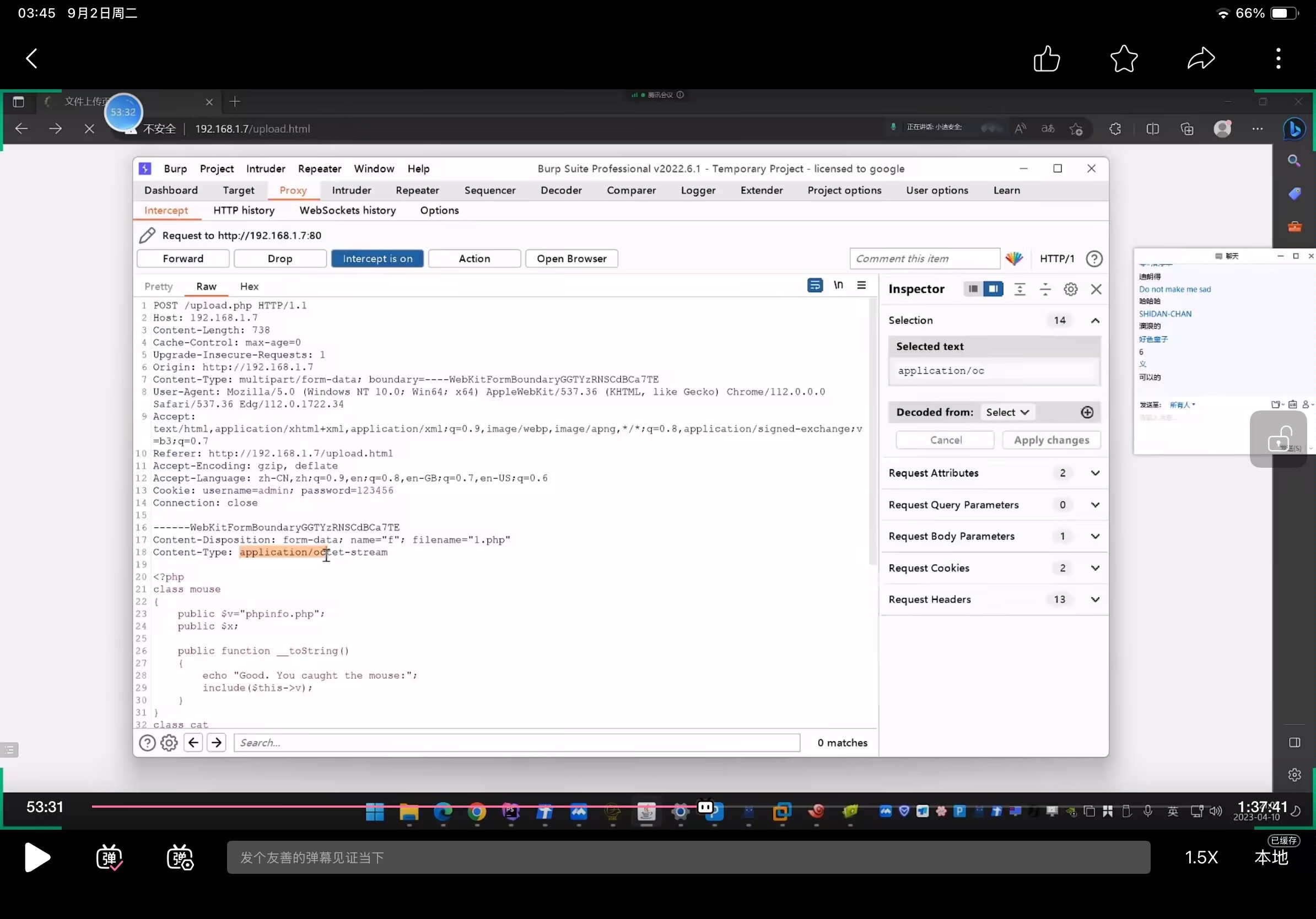Open the HTTP/1 help question icon
This screenshot has width=1316, height=919.
click(1093, 259)
